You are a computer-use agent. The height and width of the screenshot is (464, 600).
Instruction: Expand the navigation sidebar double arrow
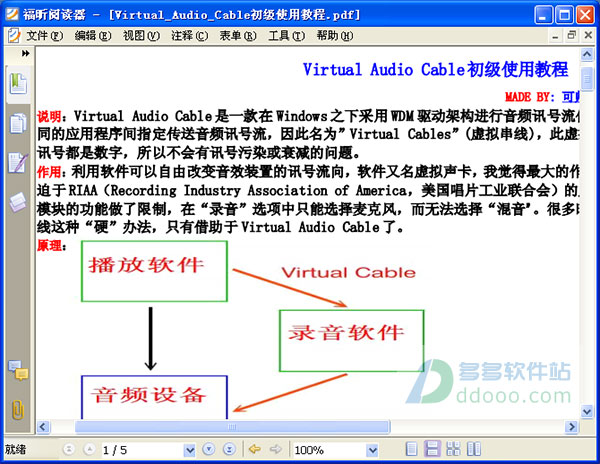pos(25,53)
